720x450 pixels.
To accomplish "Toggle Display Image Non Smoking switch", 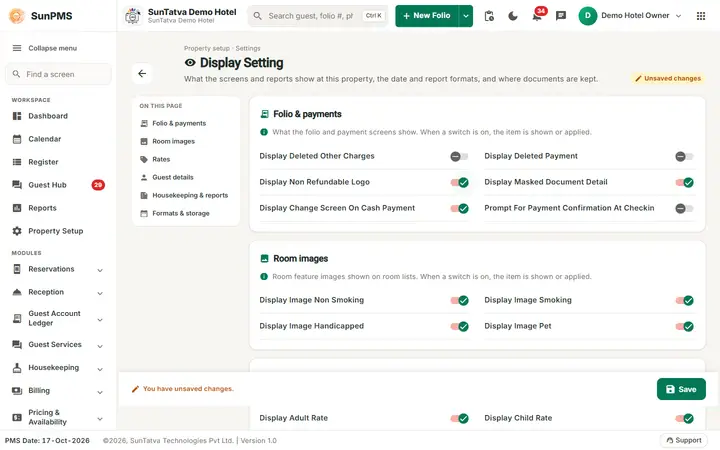I will click(x=459, y=300).
